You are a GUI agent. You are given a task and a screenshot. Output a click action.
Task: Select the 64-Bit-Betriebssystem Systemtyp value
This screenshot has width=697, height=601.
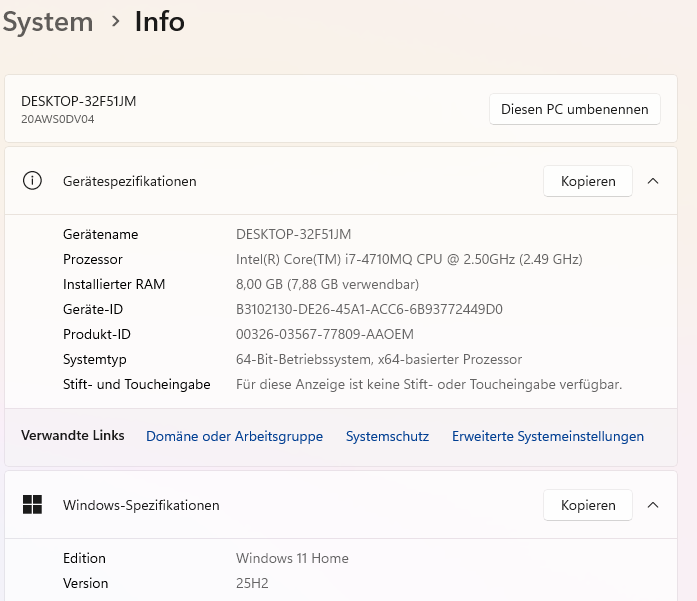point(379,359)
